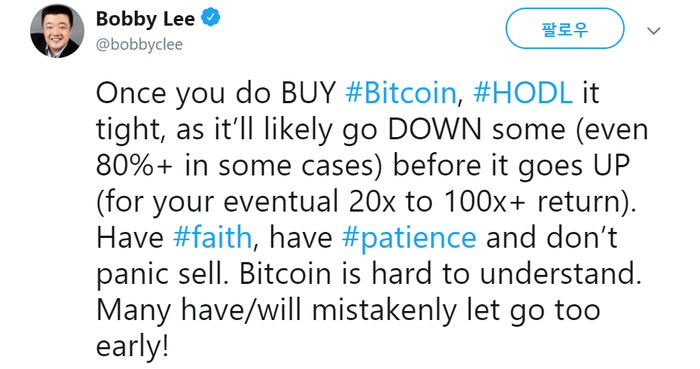
Task: Expand the tweet options chevron
Action: [x=654, y=31]
